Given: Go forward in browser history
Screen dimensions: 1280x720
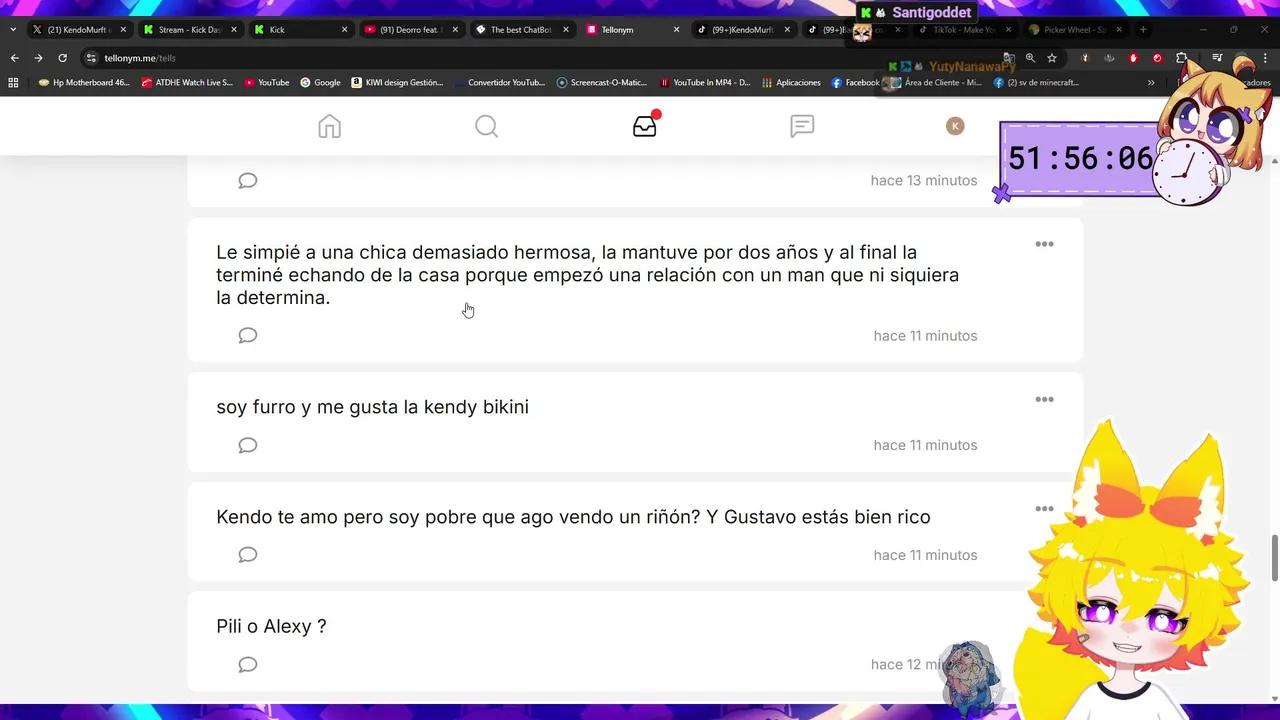Looking at the screenshot, I should (38, 58).
